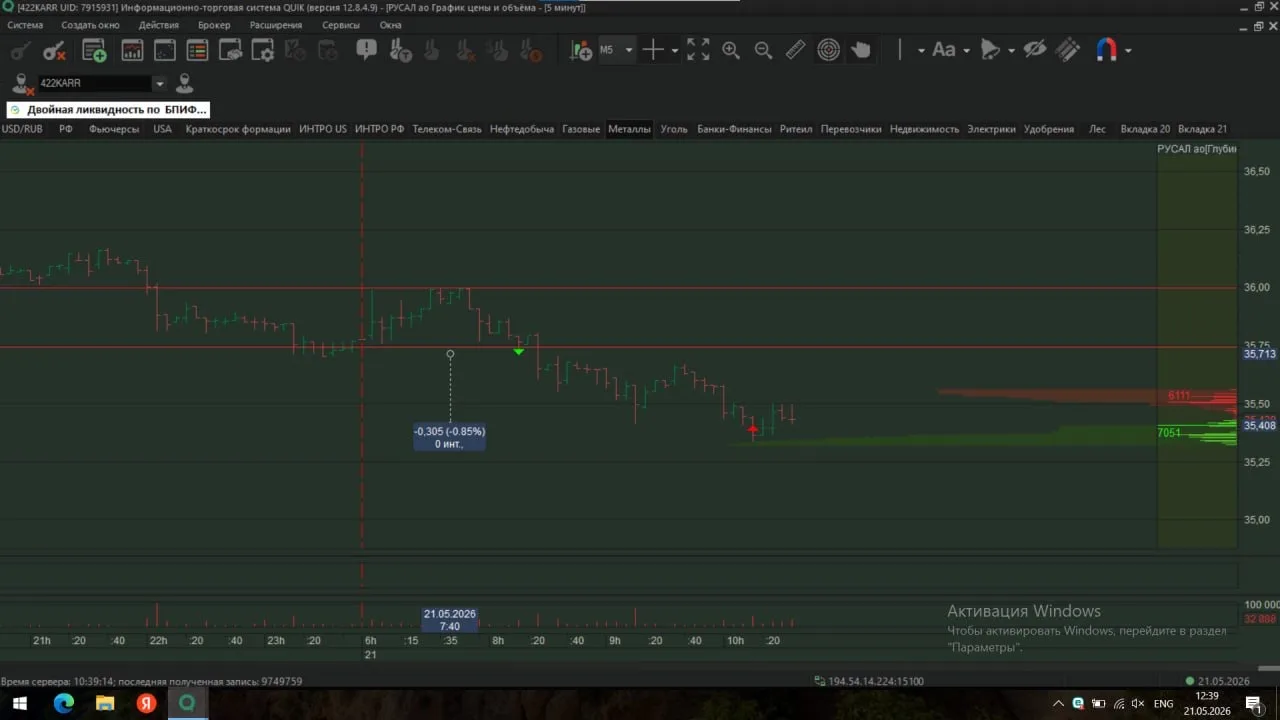
Task: Open the window settings gear icon
Action: [262, 50]
